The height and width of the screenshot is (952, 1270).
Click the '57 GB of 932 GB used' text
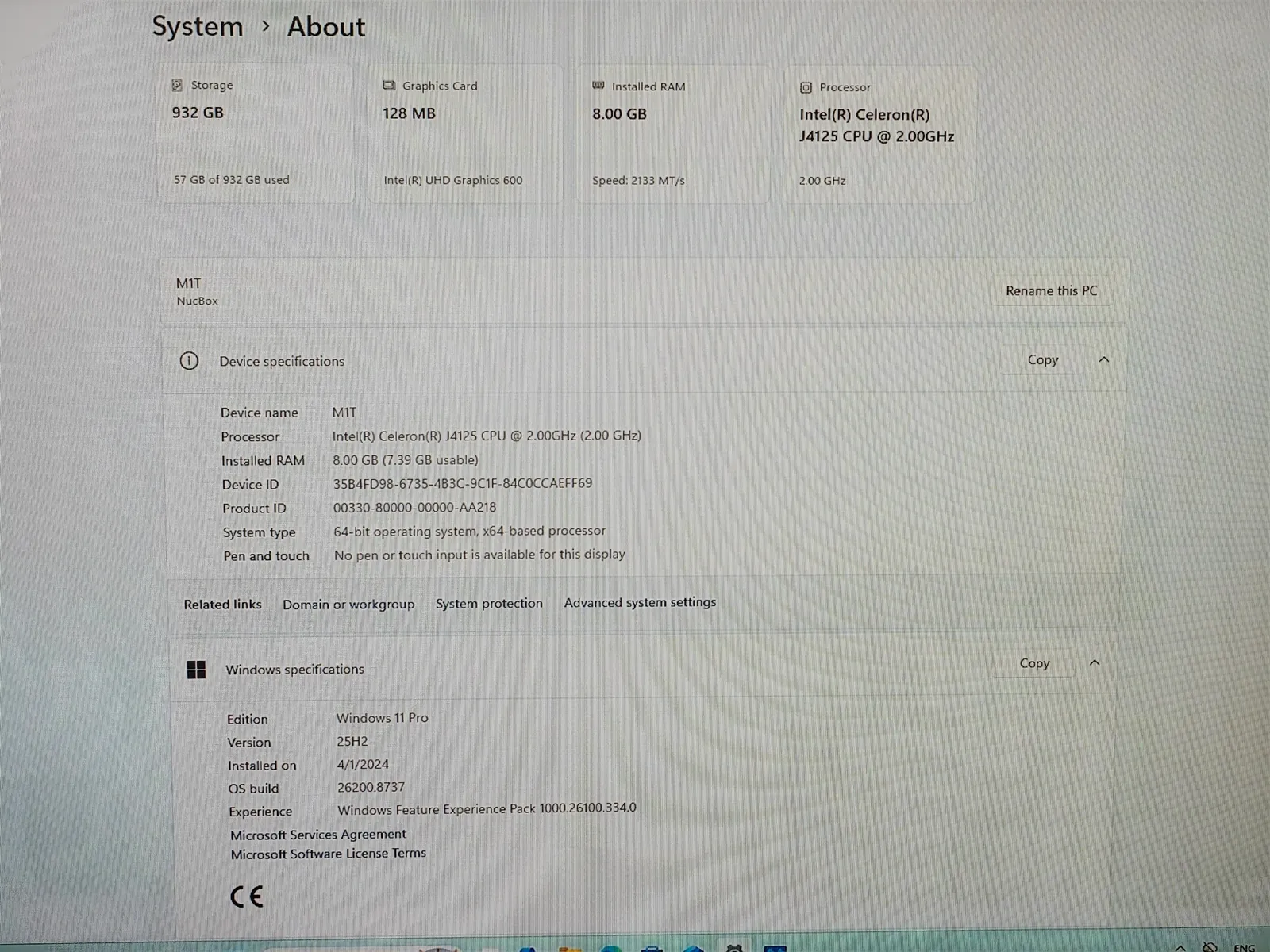tap(232, 180)
